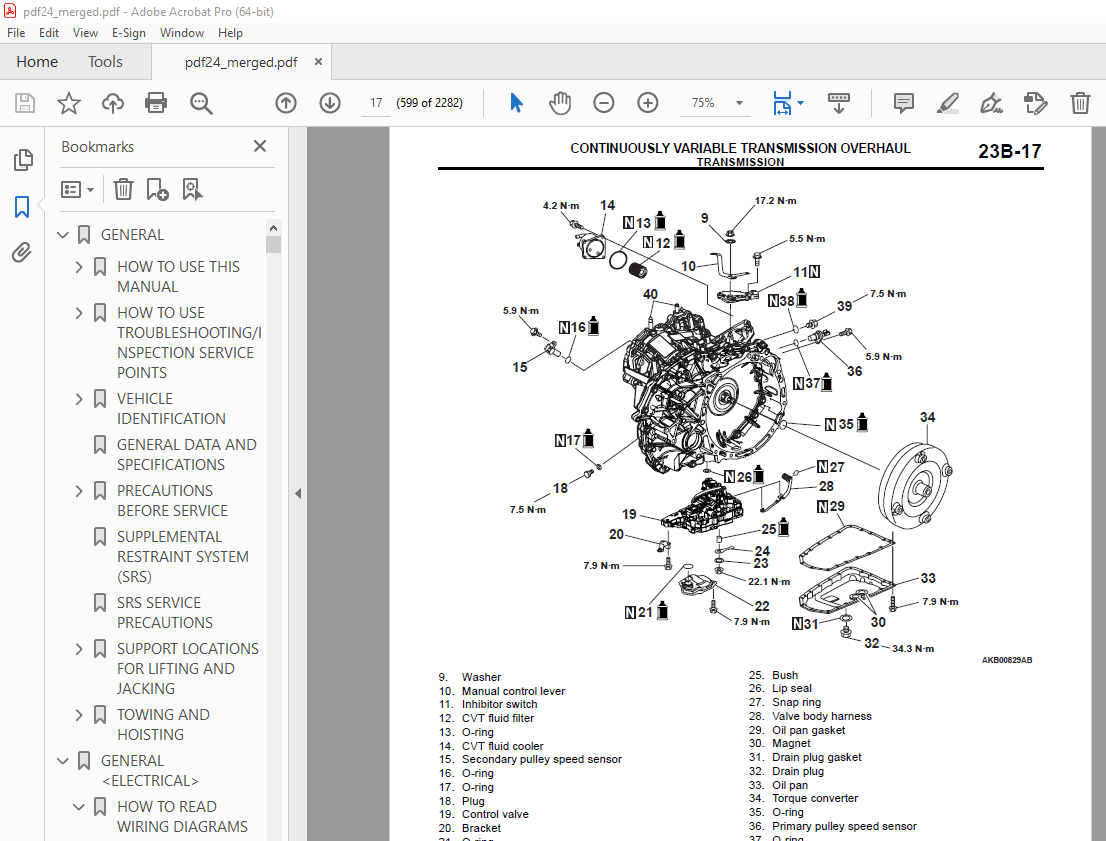This screenshot has width=1106, height=841.
Task: Switch to the Home tab
Action: [37, 62]
